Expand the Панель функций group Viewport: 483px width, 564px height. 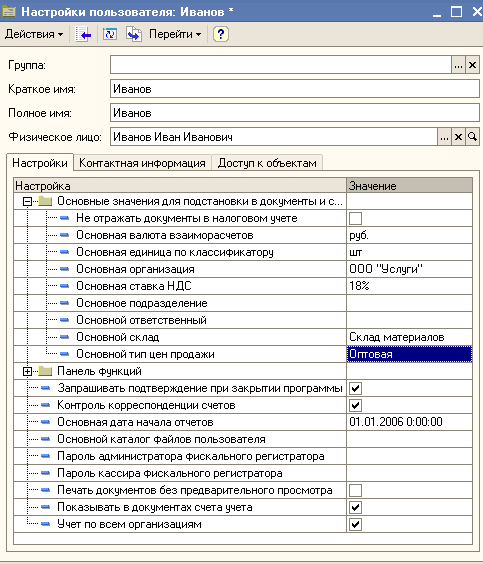(x=27, y=371)
